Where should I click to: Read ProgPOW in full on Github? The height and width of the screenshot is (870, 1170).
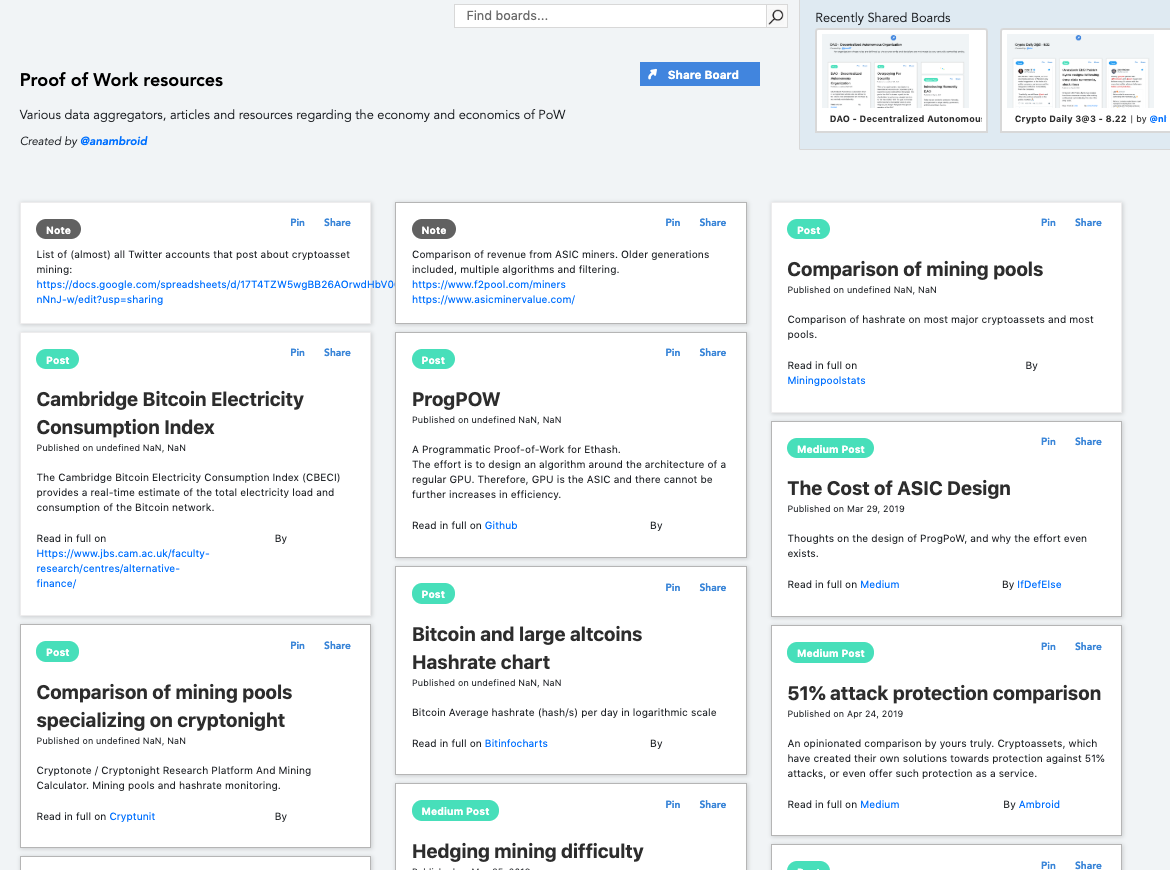pyautogui.click(x=501, y=526)
